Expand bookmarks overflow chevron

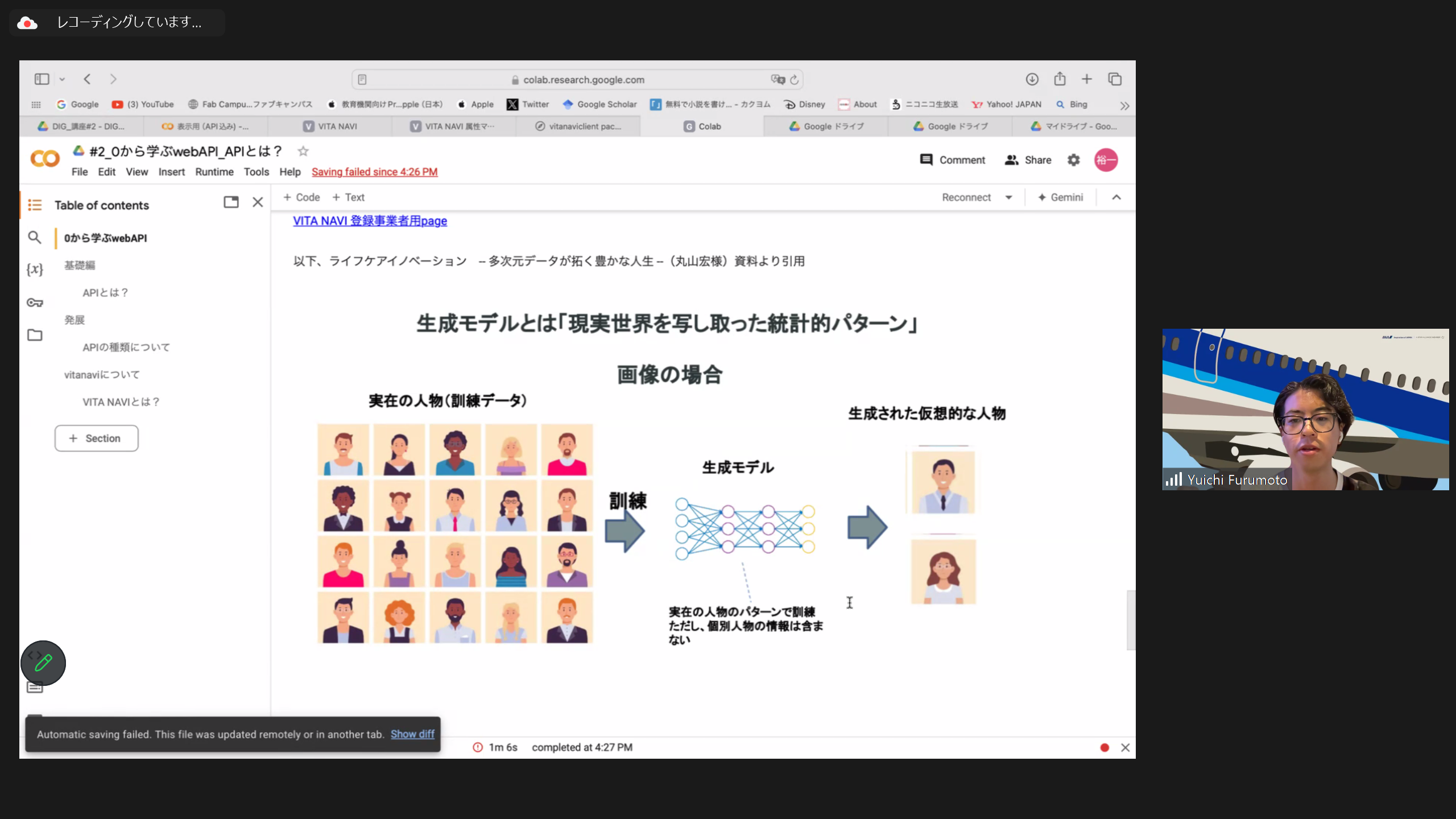[x=1124, y=105]
